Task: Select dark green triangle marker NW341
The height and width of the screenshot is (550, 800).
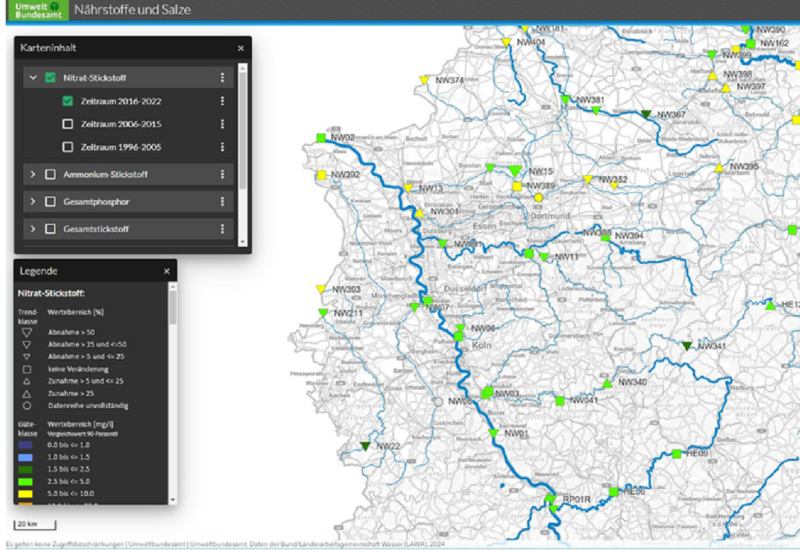Action: click(x=687, y=346)
